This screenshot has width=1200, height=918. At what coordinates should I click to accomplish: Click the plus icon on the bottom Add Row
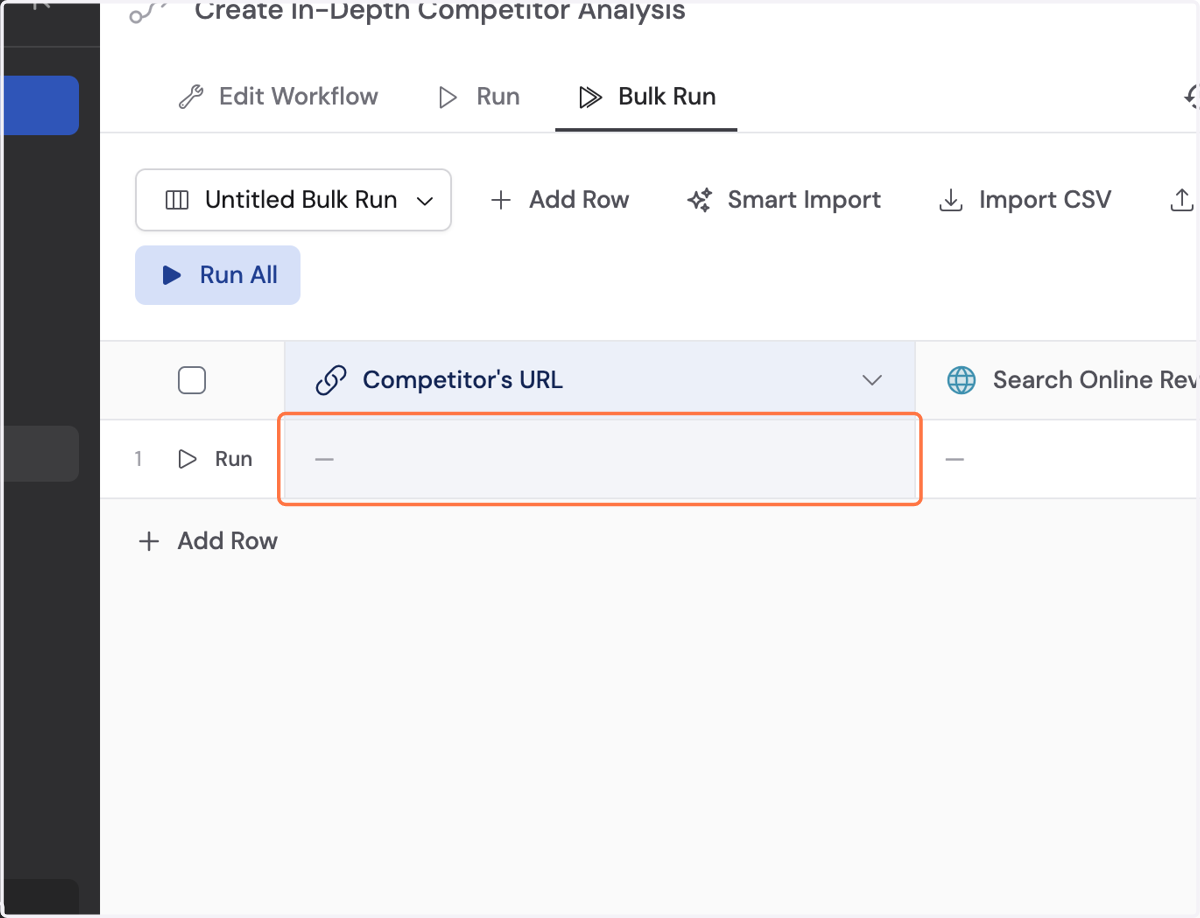coord(149,541)
